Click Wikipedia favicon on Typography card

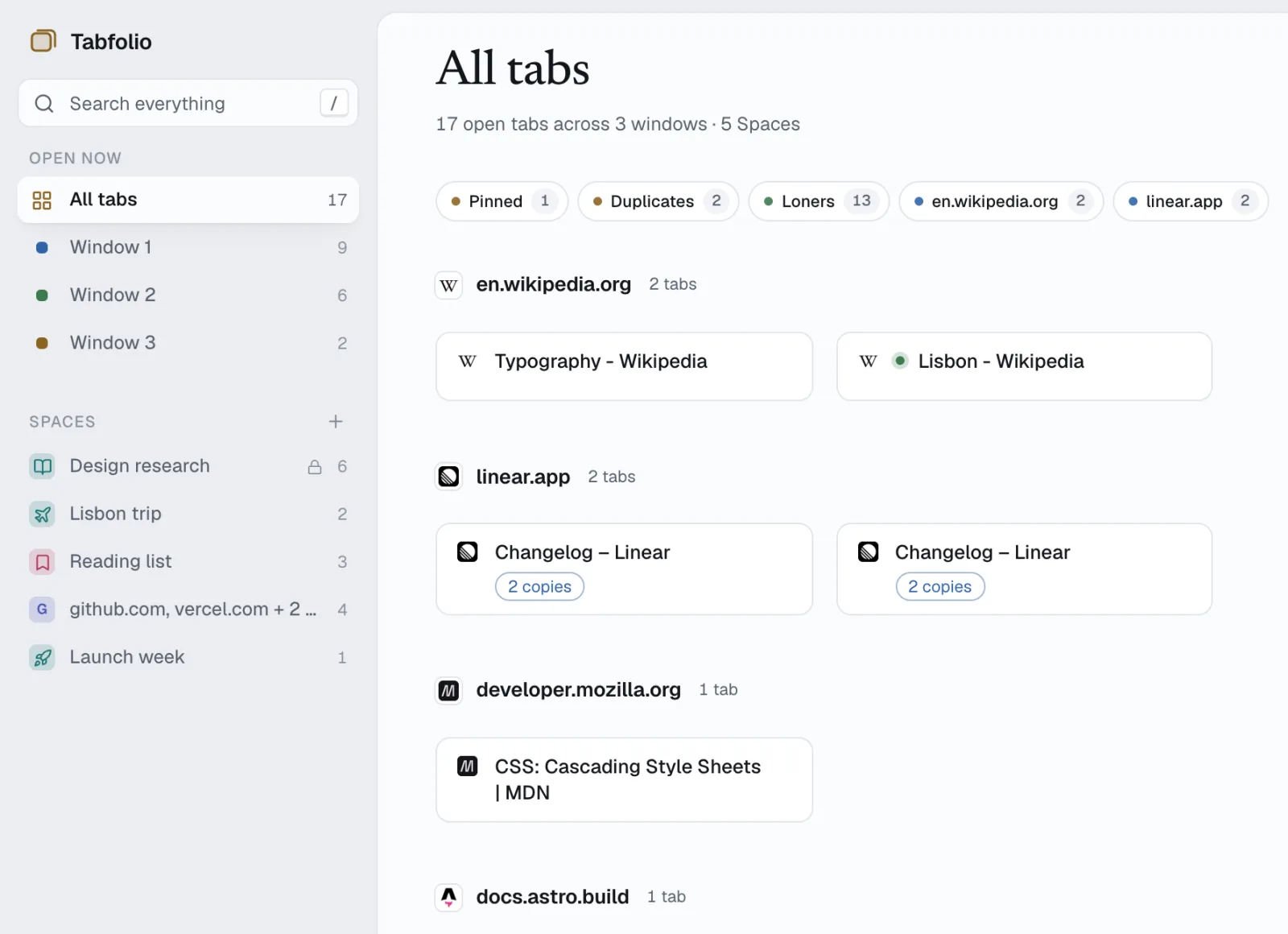point(468,362)
